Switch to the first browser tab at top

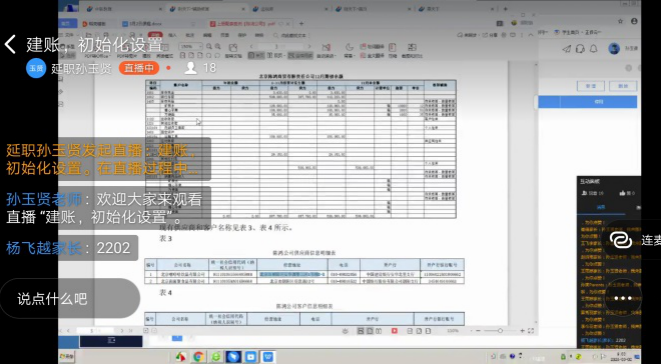(124, 8)
